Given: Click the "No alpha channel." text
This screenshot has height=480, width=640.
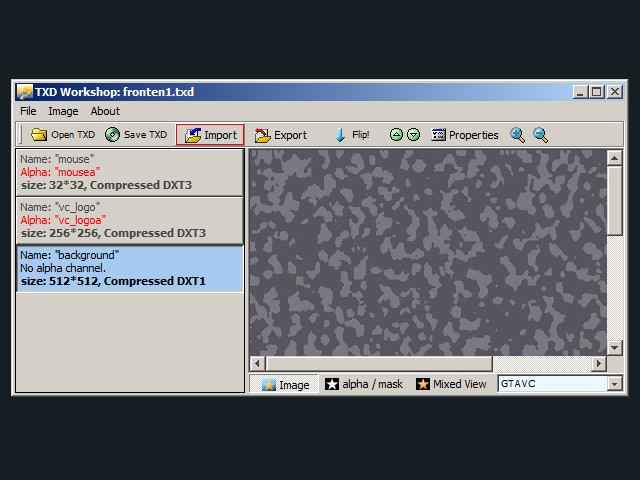Looking at the screenshot, I should [63, 268].
